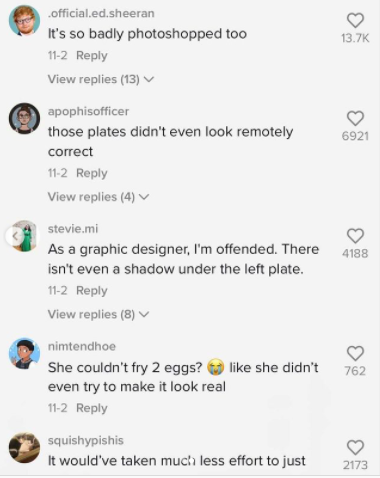Like stevie.mi's graphic designer comment
This screenshot has width=380, height=478.
point(355,236)
